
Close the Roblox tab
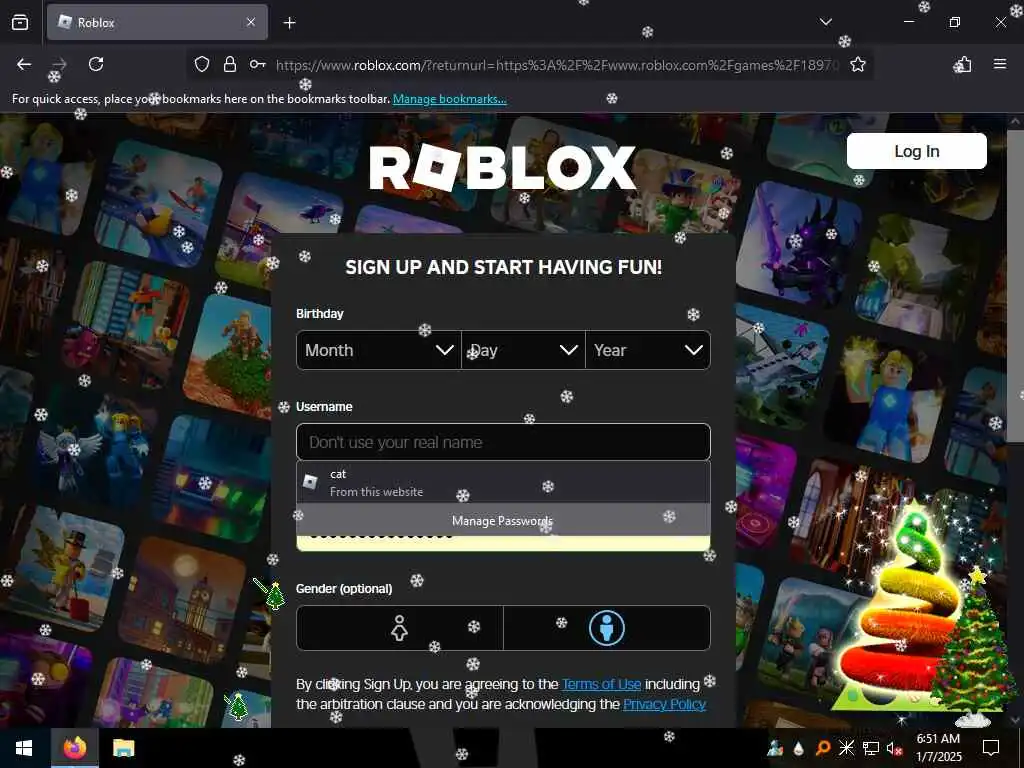coord(251,22)
